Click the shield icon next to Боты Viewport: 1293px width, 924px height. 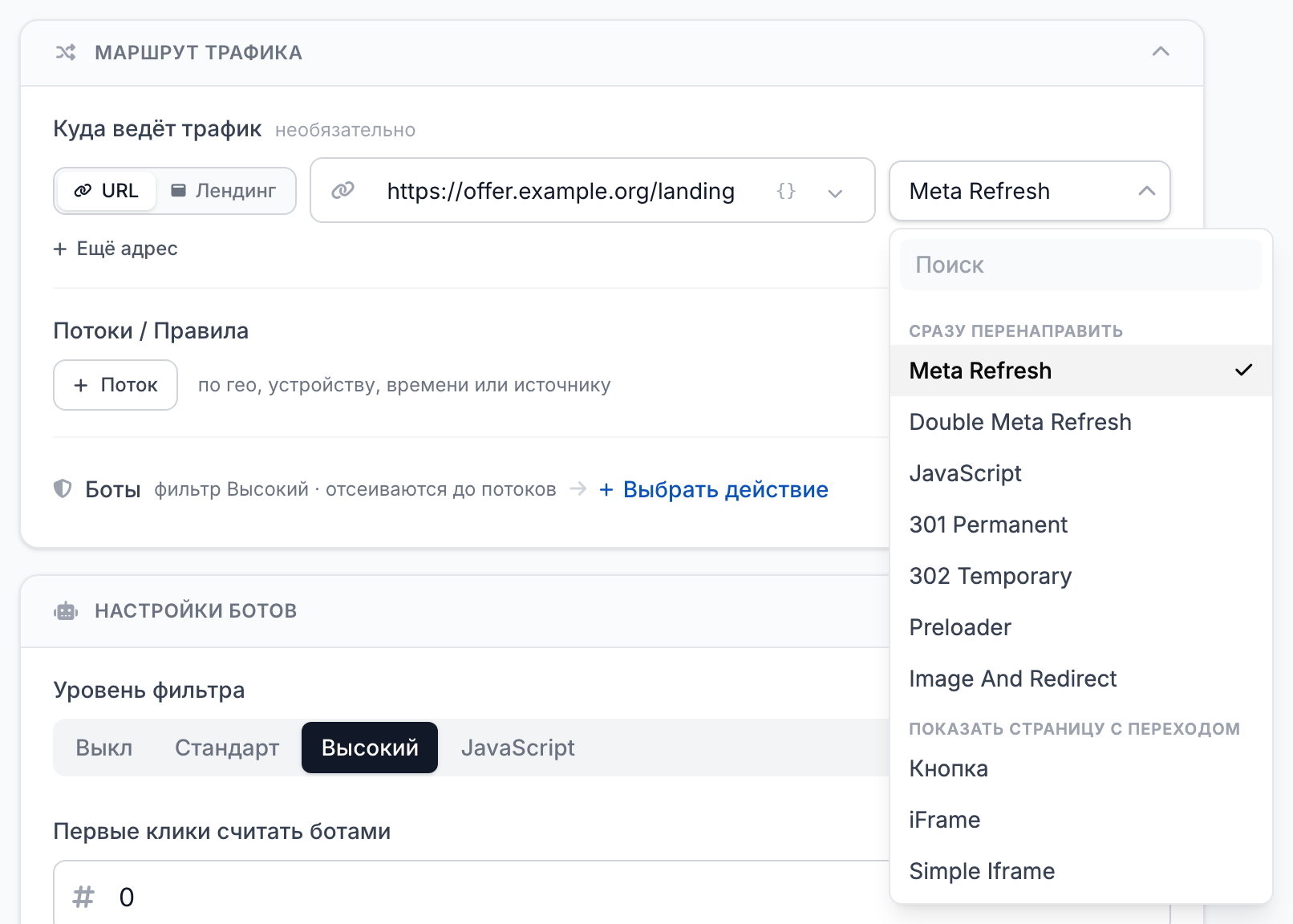63,488
